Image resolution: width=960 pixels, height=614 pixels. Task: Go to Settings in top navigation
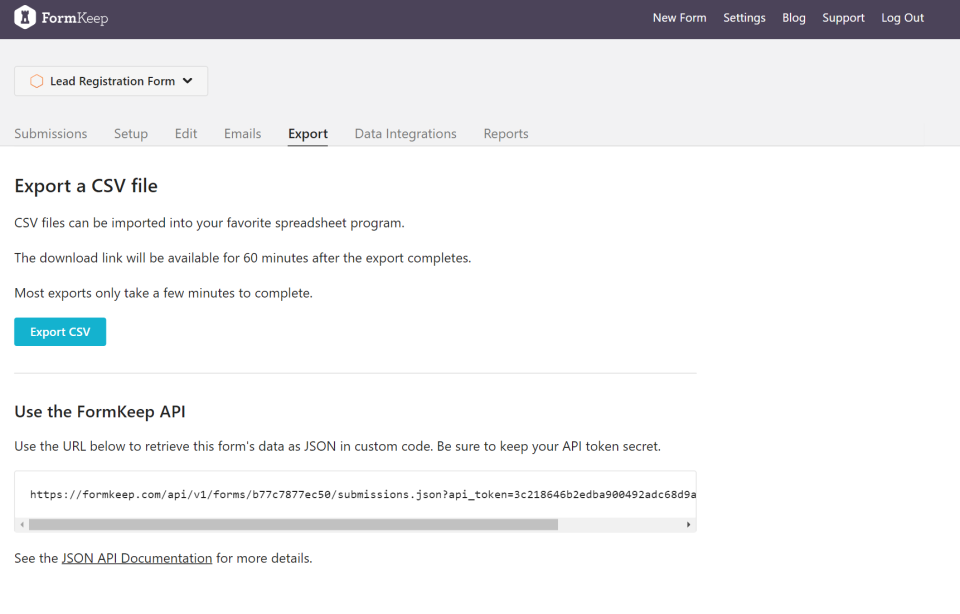(x=744, y=18)
